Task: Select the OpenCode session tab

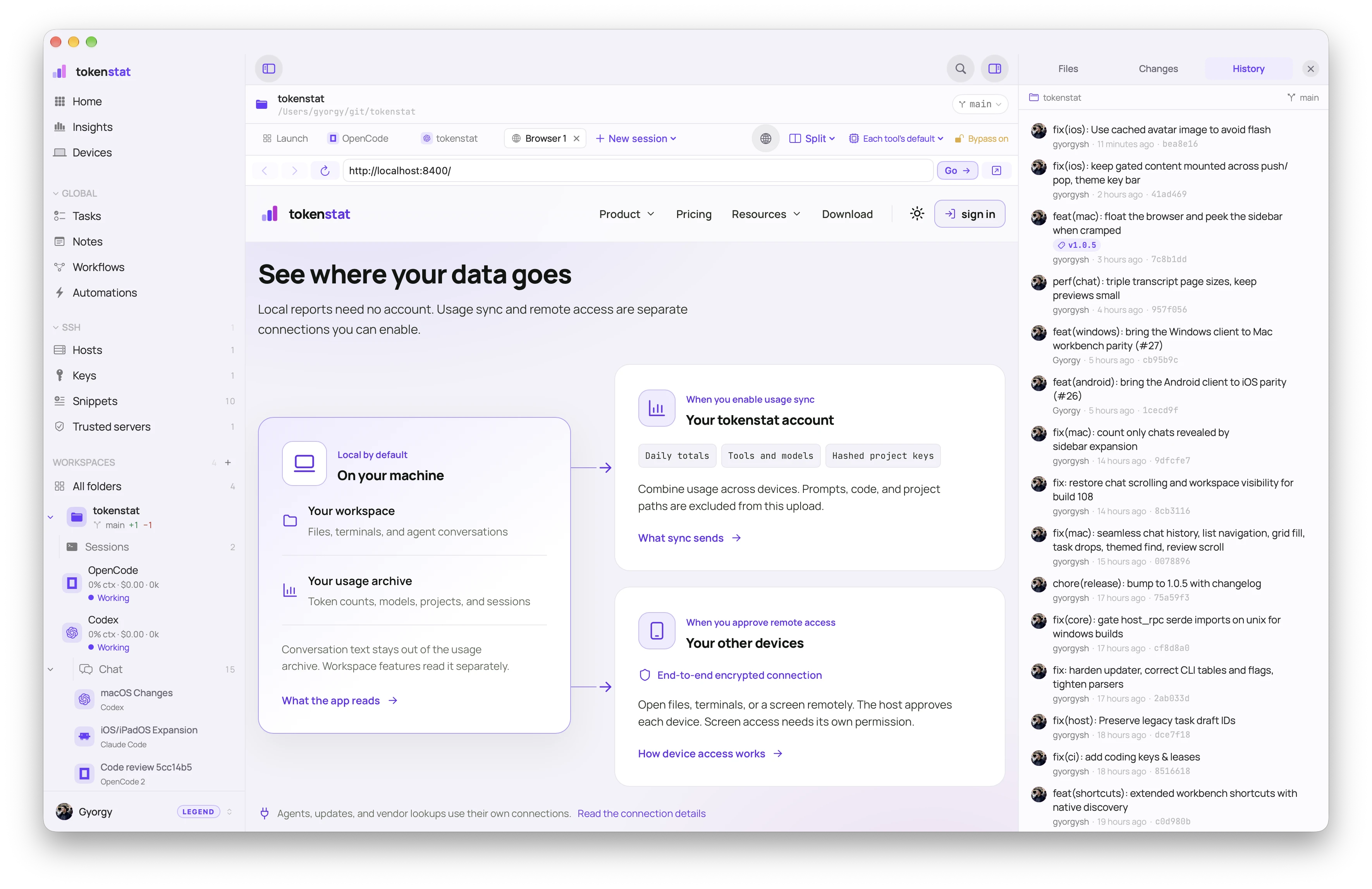Action: point(358,138)
